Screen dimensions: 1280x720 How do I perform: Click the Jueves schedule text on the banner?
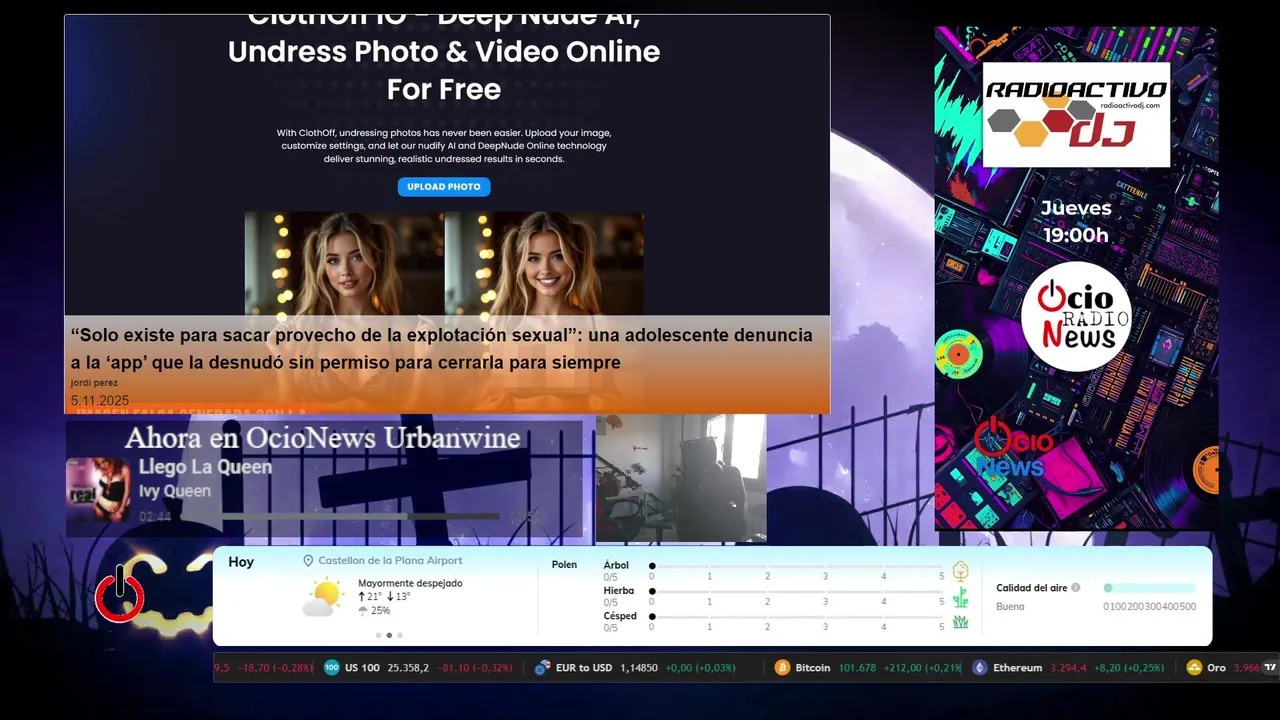tap(1076, 208)
